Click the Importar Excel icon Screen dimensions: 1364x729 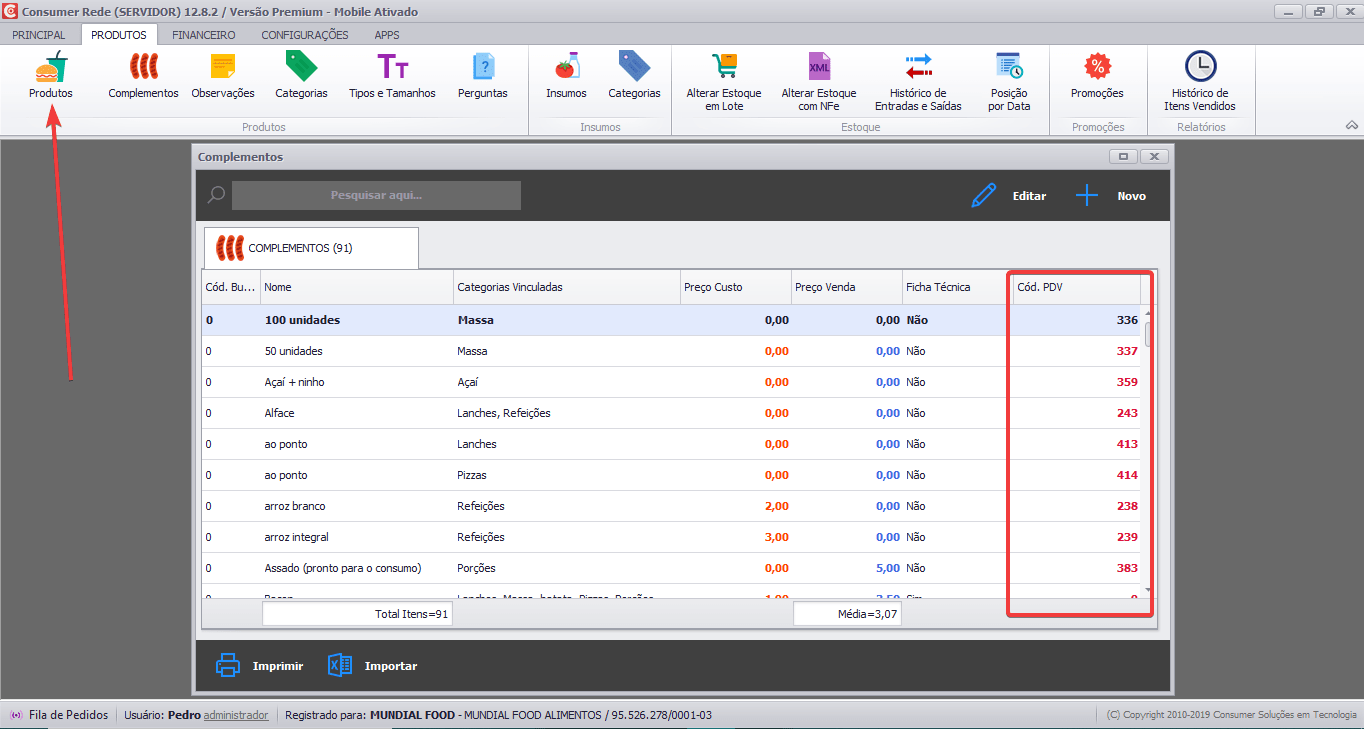[x=340, y=665]
